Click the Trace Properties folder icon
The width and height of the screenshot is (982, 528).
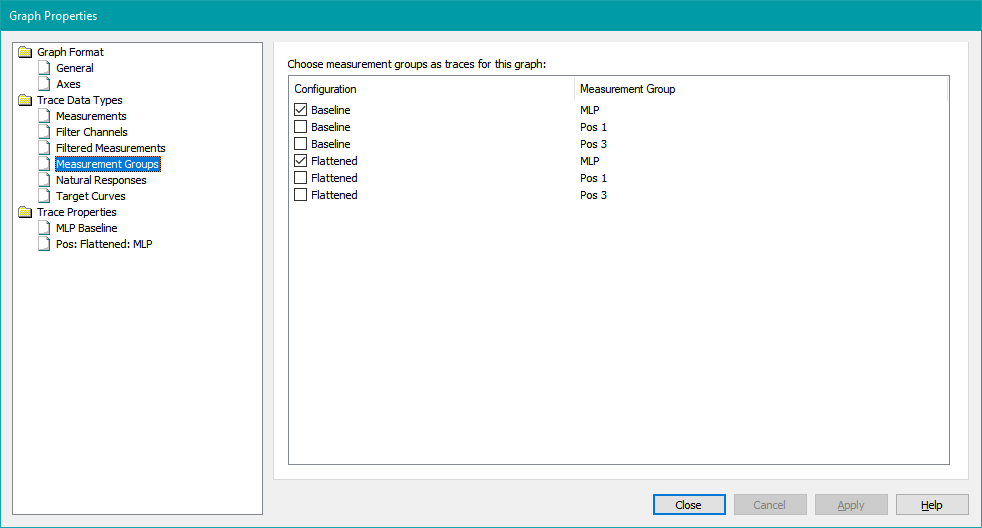[x=25, y=212]
